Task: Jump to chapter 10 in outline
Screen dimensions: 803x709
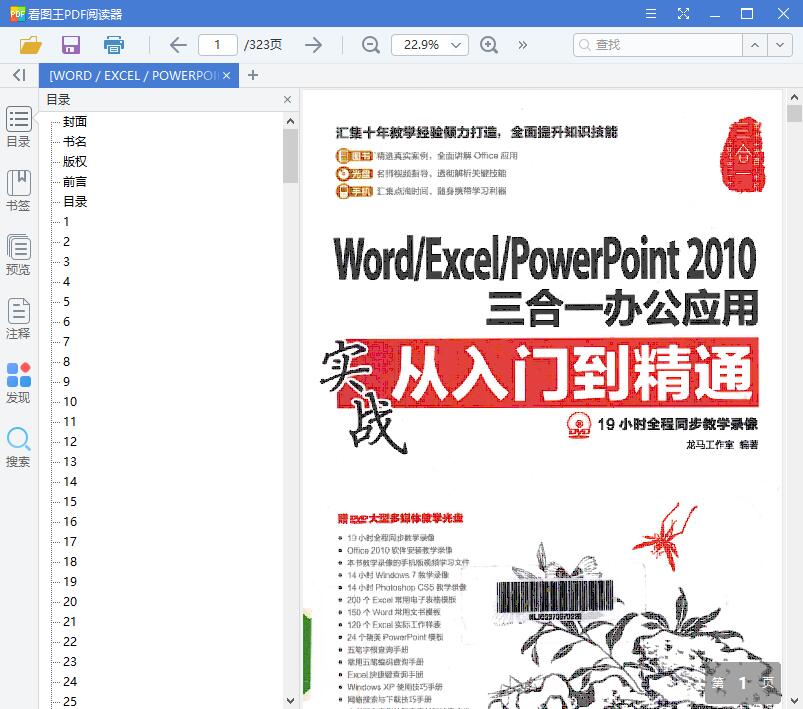Action: pos(70,401)
